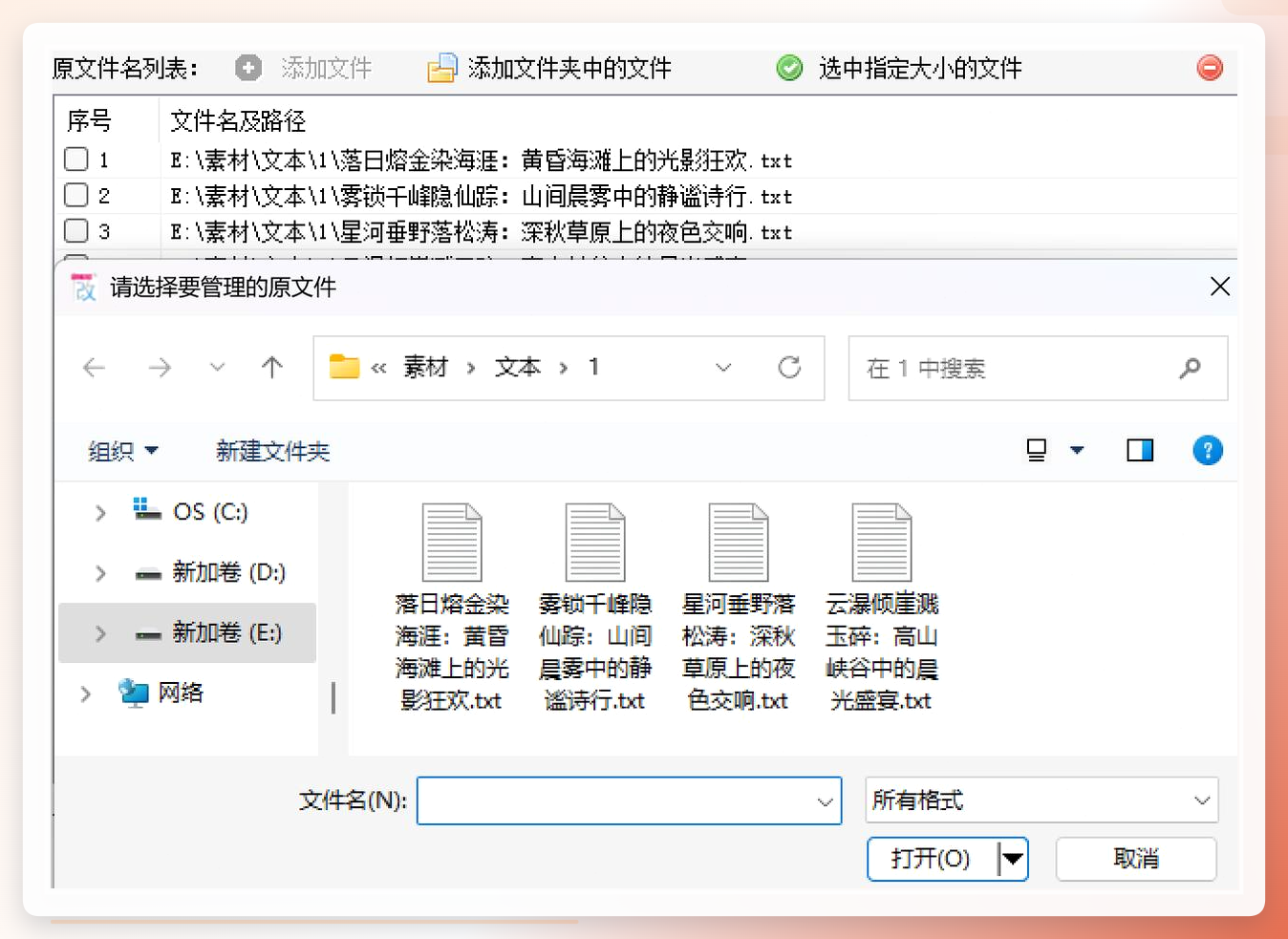Click the 取消 cancel button
This screenshot has height=939, width=1288.
[x=1136, y=859]
